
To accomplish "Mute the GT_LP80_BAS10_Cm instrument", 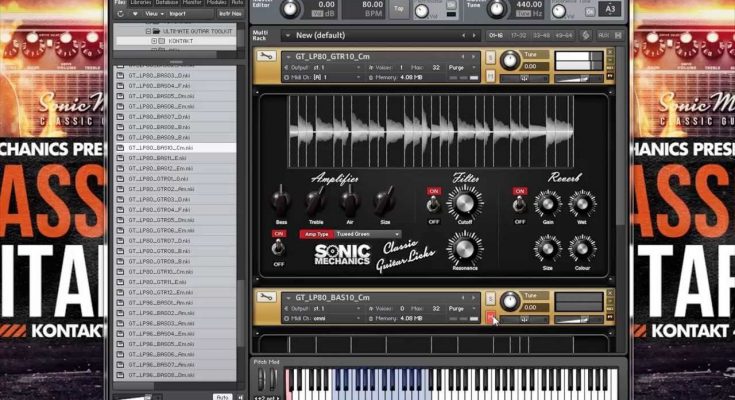I will pos(490,317).
